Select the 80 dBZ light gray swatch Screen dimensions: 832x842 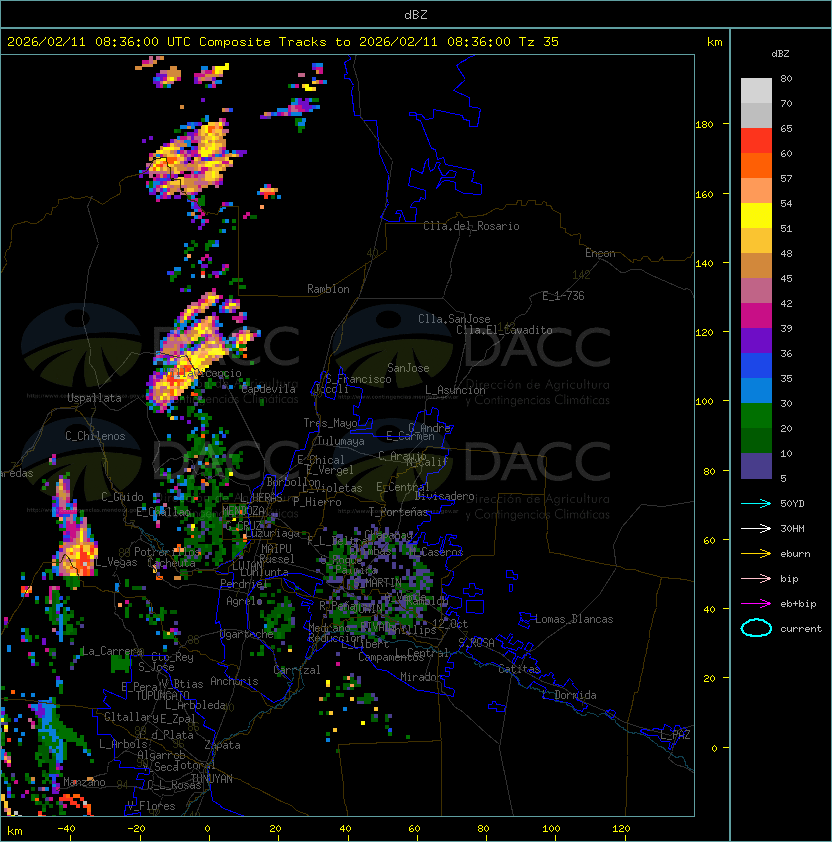[756, 90]
